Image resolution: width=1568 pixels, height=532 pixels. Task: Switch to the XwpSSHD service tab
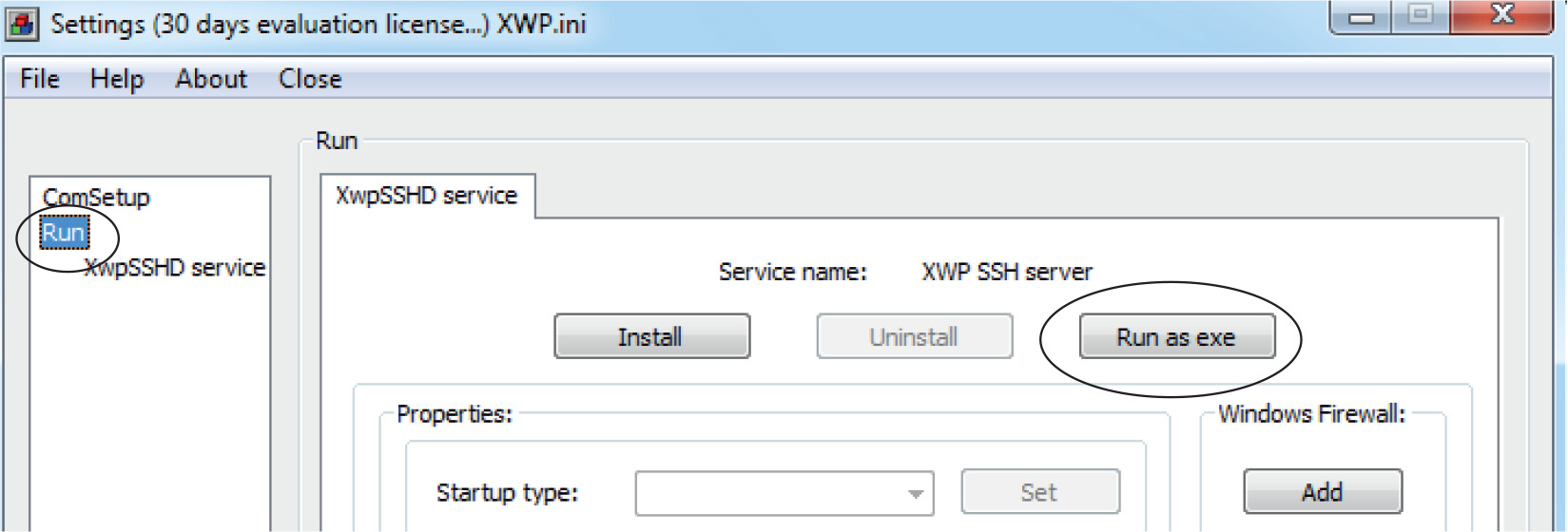click(x=427, y=196)
